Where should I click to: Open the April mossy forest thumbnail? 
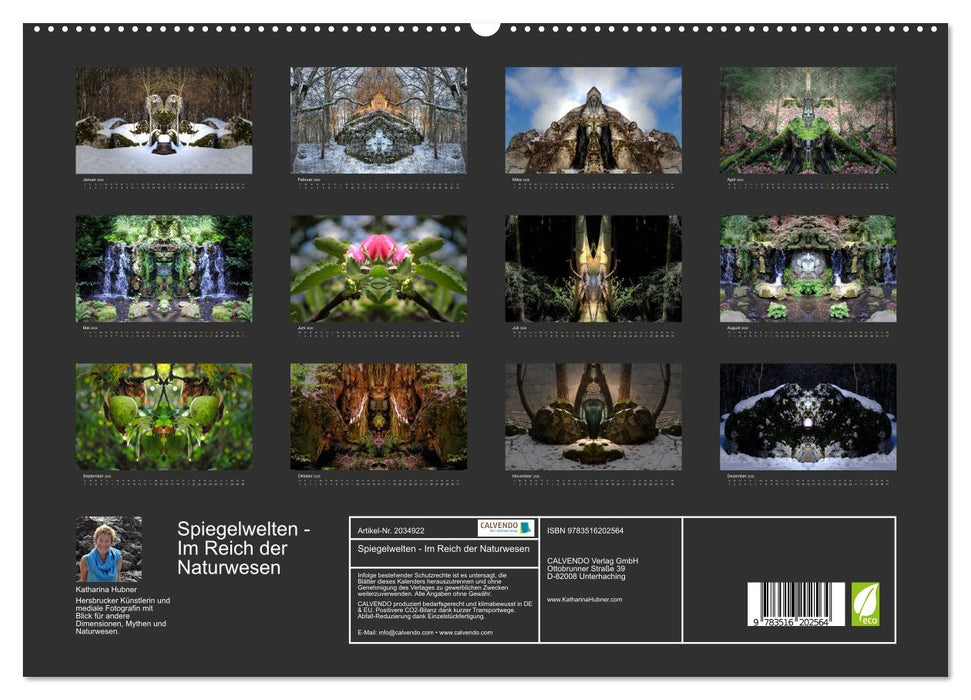click(808, 120)
